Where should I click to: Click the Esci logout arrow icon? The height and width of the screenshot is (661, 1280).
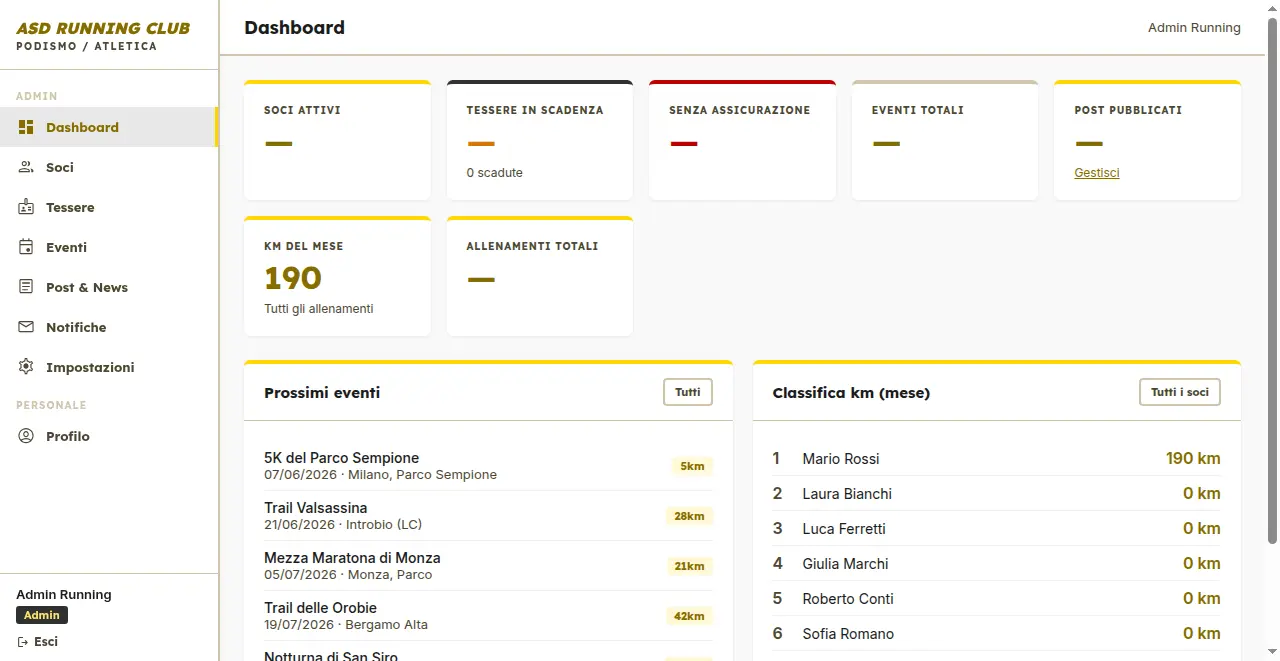(x=22, y=642)
